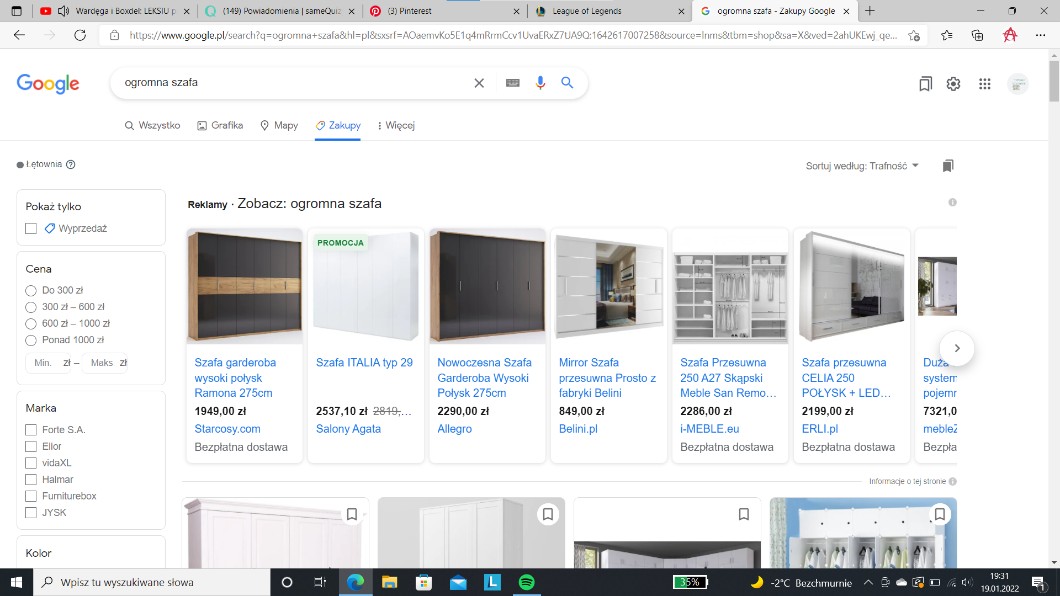This screenshot has height=596, width=1060.
Task: Click the voice search microphone icon
Action: [x=541, y=83]
